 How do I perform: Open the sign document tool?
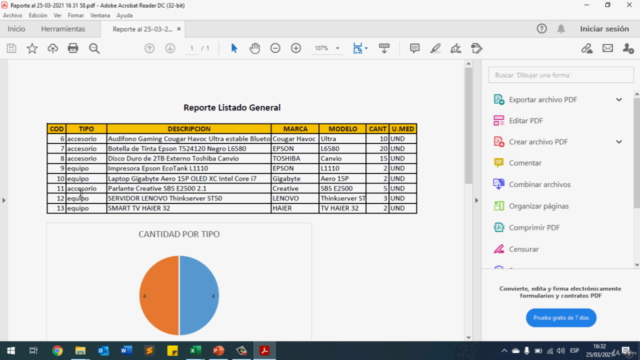pyautogui.click(x=456, y=48)
